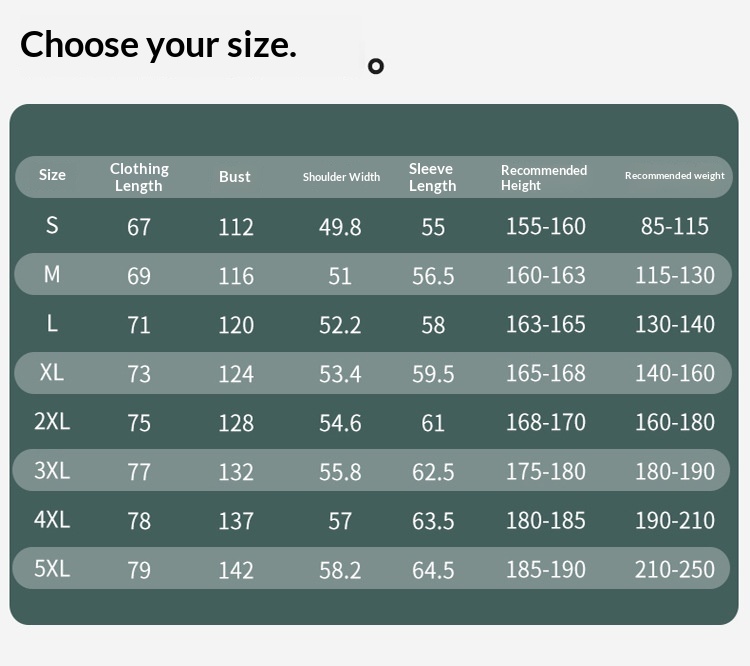Screen dimensions: 750x666
Task: Click the Recommended Height header
Action: (544, 178)
